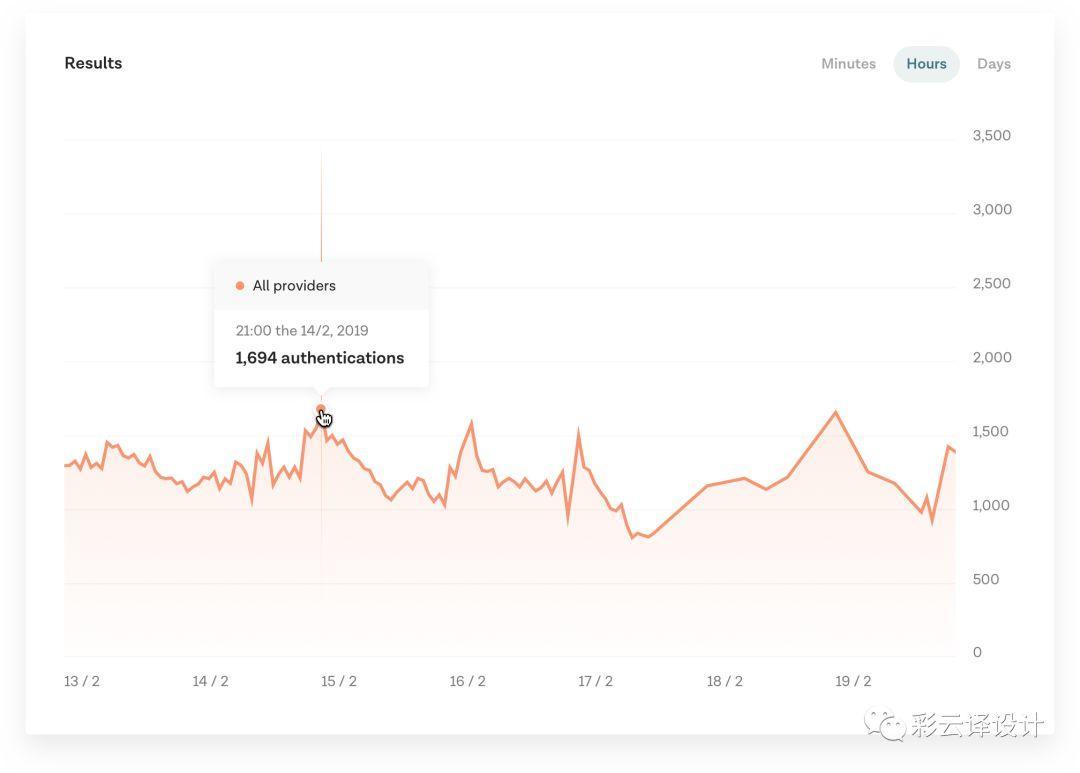The image size is (1080, 773).
Task: Switch to the Minutes view
Action: [848, 64]
